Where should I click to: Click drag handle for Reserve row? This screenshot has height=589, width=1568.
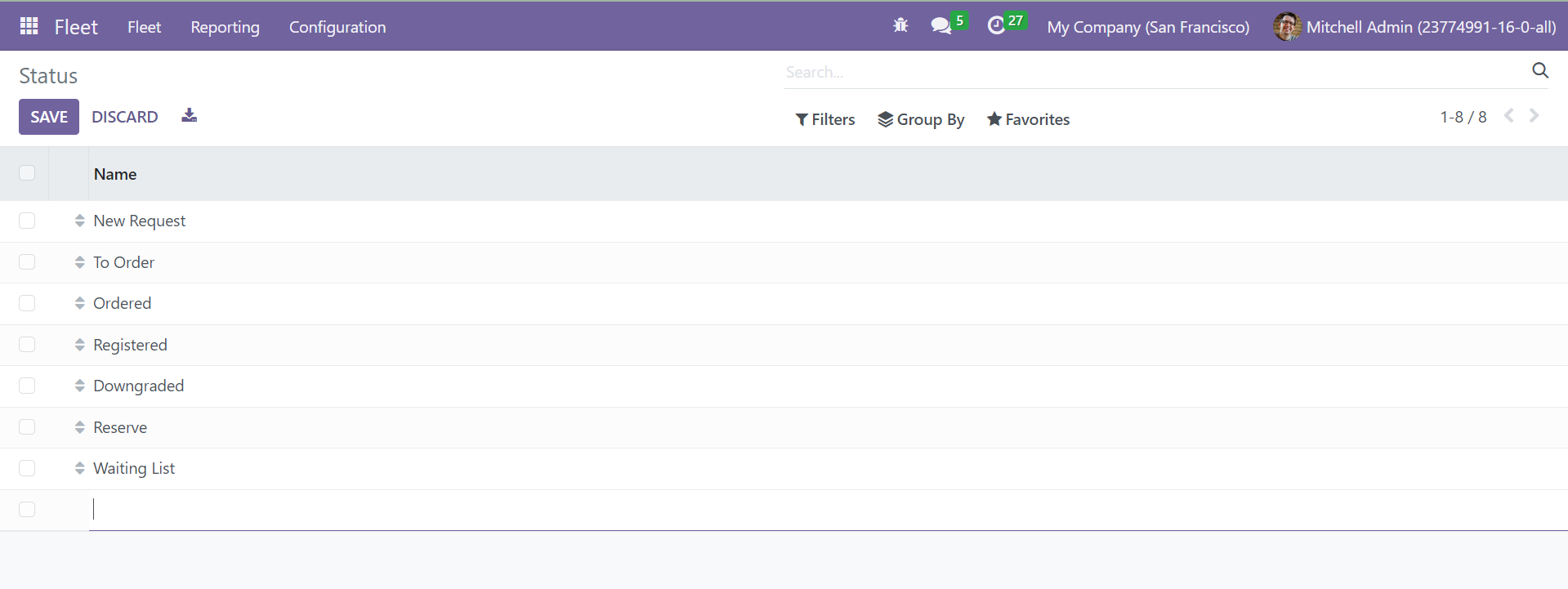tap(79, 427)
